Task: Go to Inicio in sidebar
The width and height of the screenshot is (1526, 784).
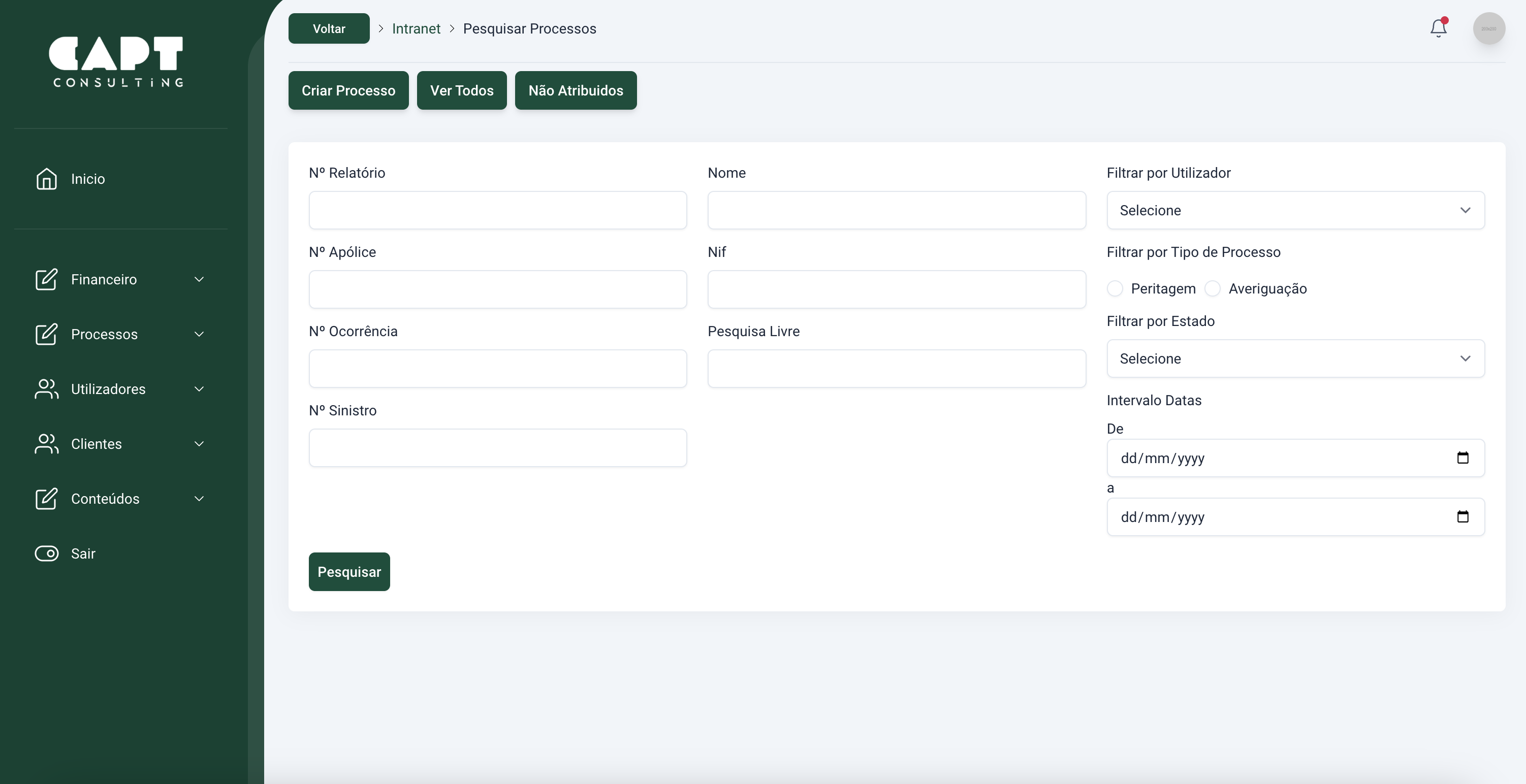Action: pos(88,179)
